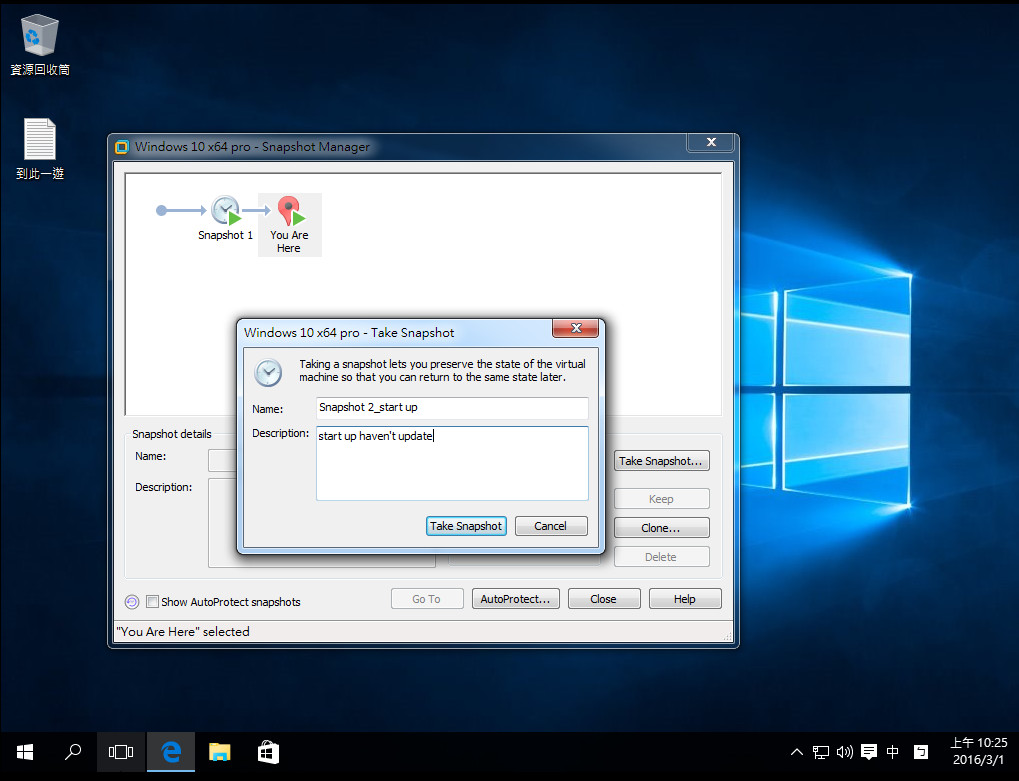This screenshot has height=781, width=1019.
Task: Show hidden system tray icons
Action: tap(796, 752)
